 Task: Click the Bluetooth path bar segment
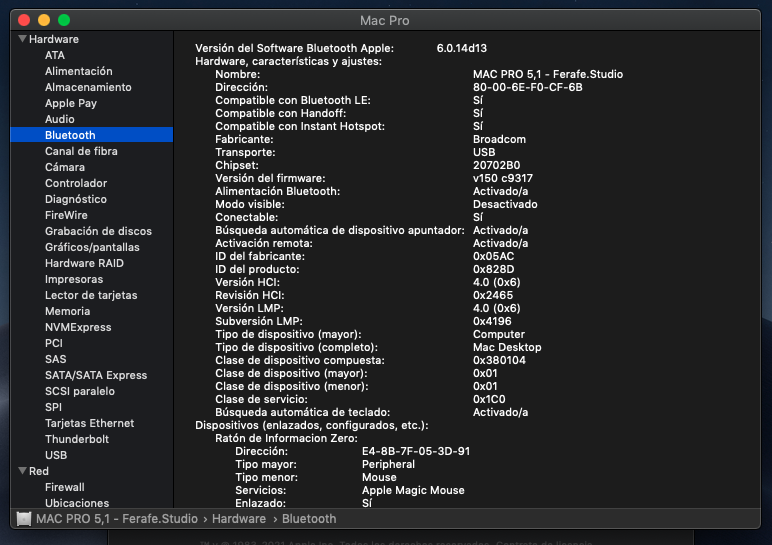click(x=309, y=518)
